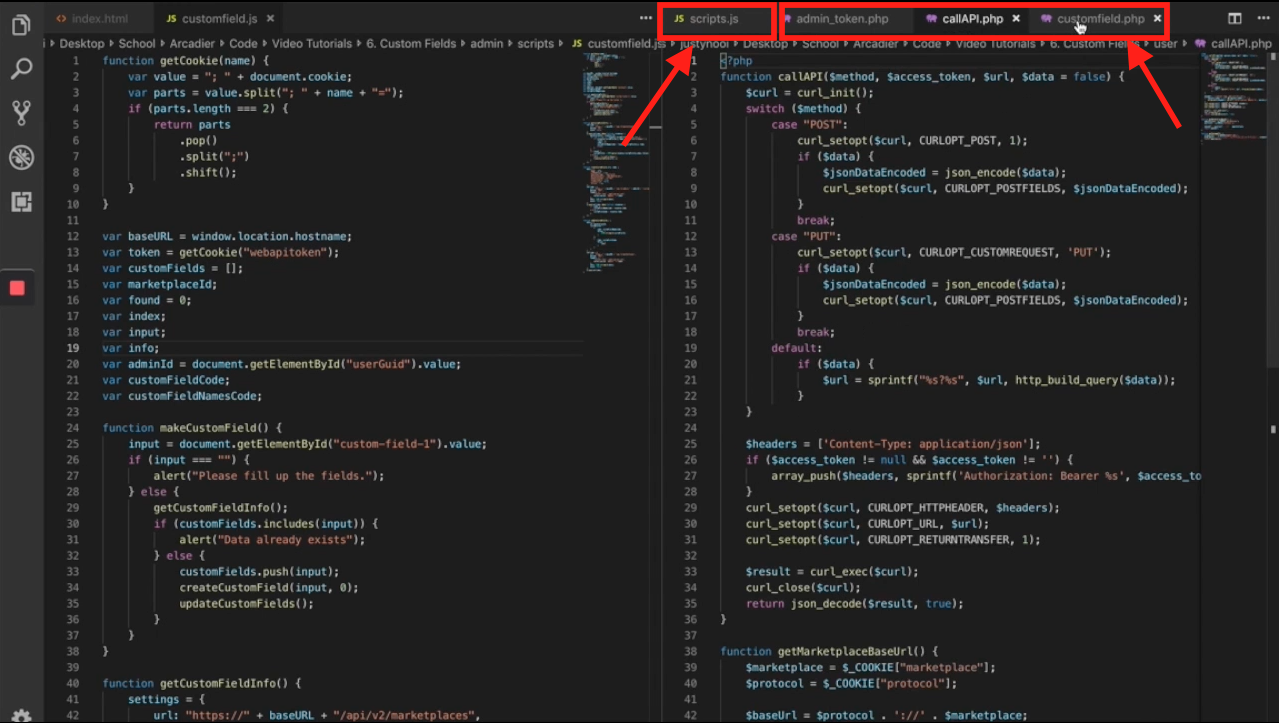Open the Extensions view in activity bar

(x=21, y=202)
